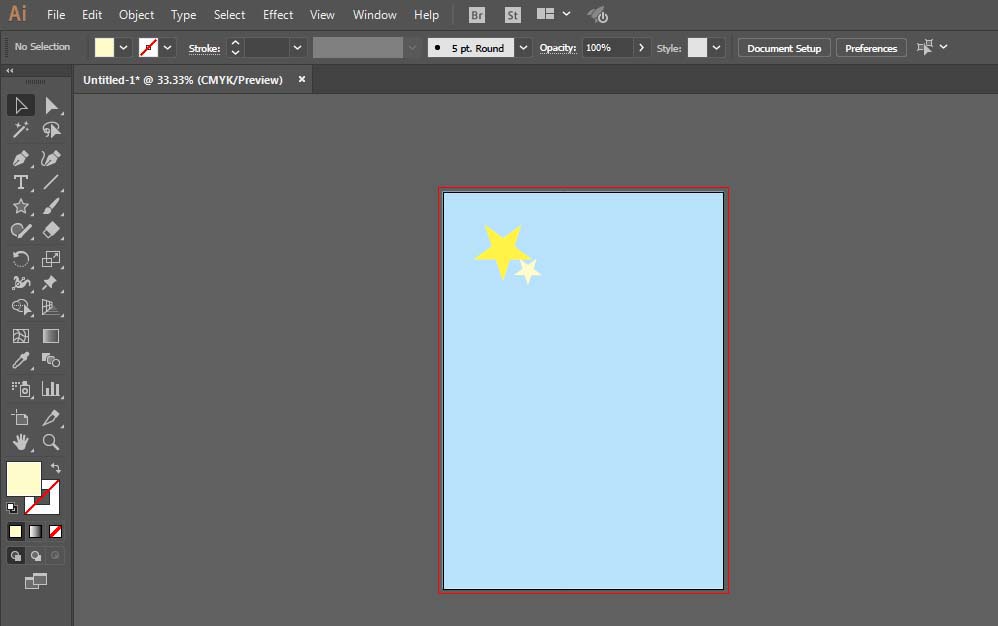Select the Direct Selection tool
998x626 pixels.
[x=52, y=105]
